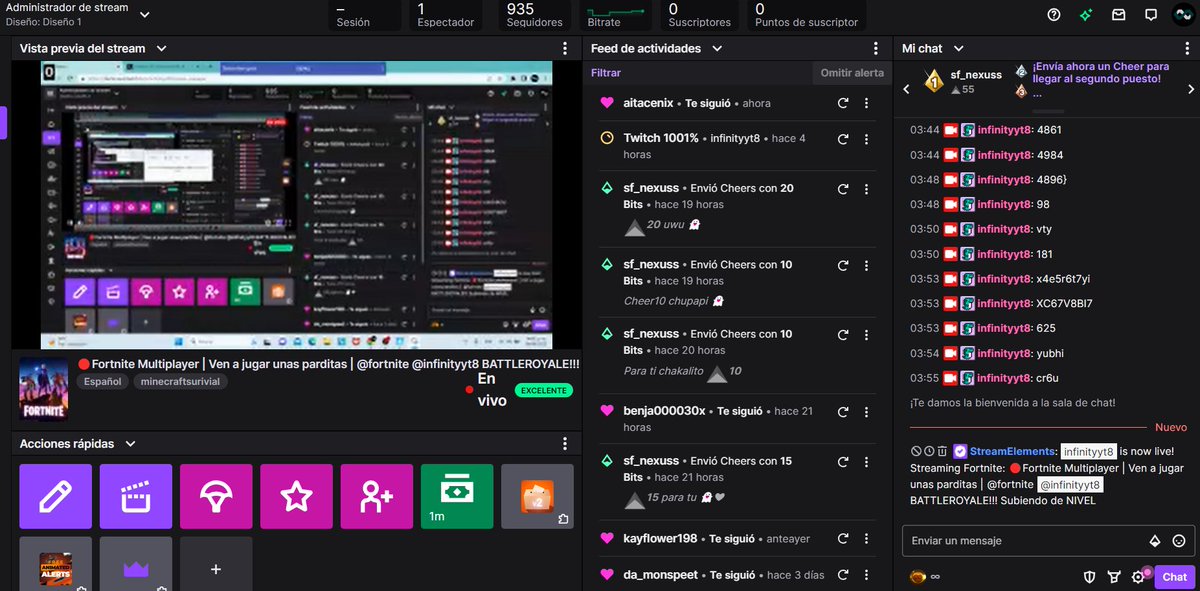Screen dimensions: 1200x591
Task: Click the Fortnite category box art
Action: pyautogui.click(x=43, y=388)
